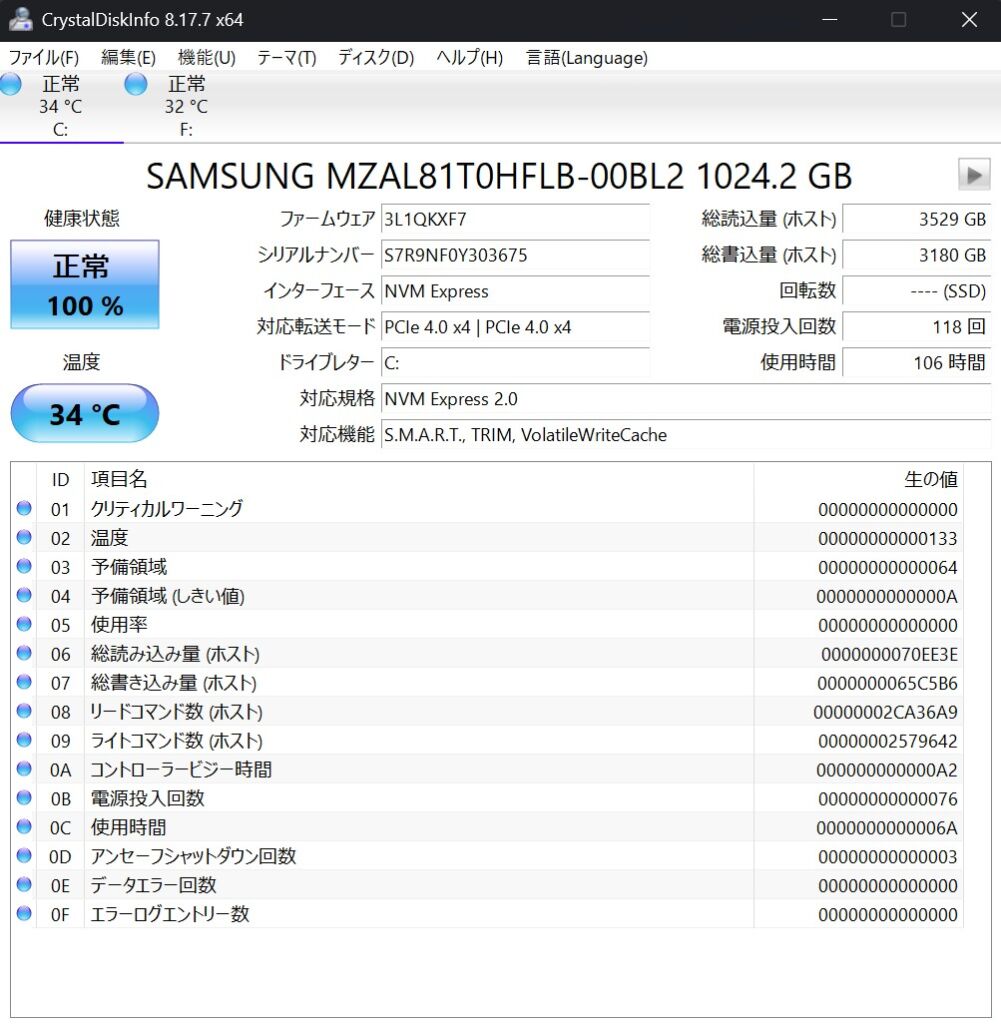Screen dimensions: 1001x1024
Task: Click the serial number field S7R9NF0Y303675
Action: [515, 255]
